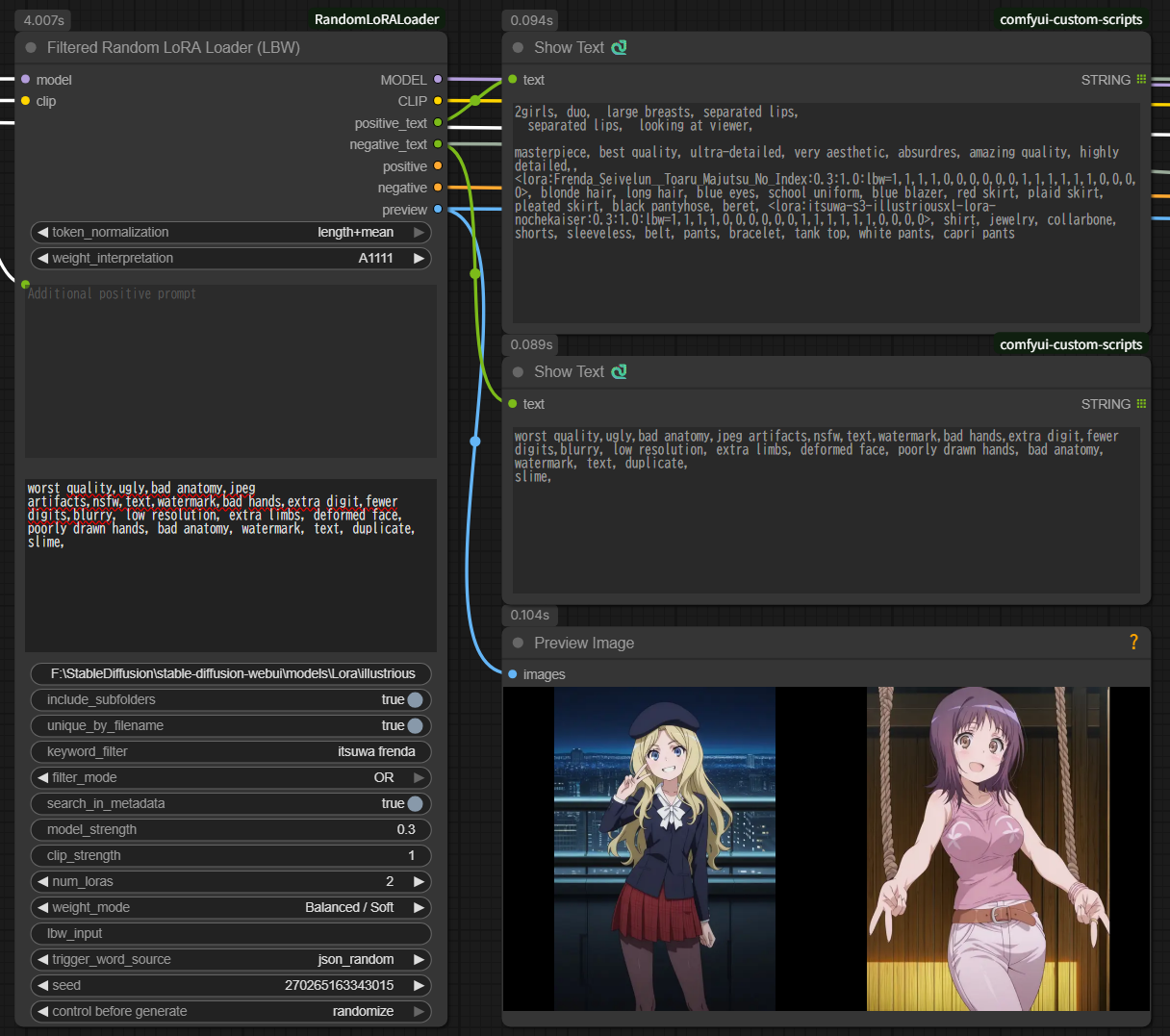The height and width of the screenshot is (1036, 1170).
Task: Open the weight_mode dropdown showing Balanced / Soft
Action: [x=231, y=907]
